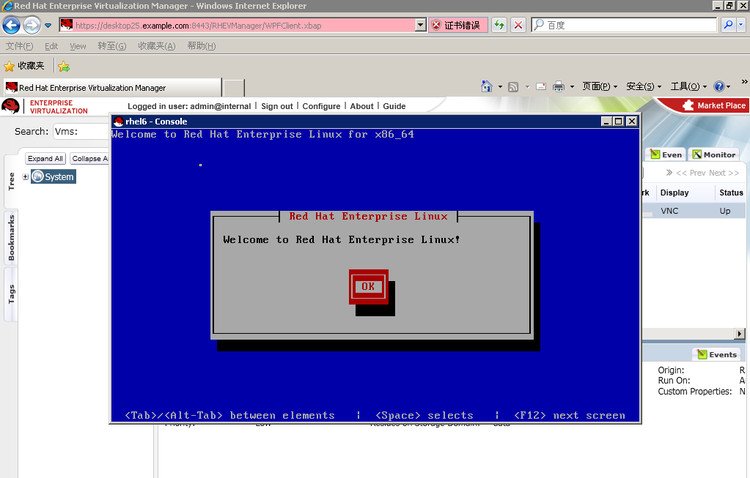The image size is (750, 478).
Task: Click OK in the console dialog
Action: (368, 286)
